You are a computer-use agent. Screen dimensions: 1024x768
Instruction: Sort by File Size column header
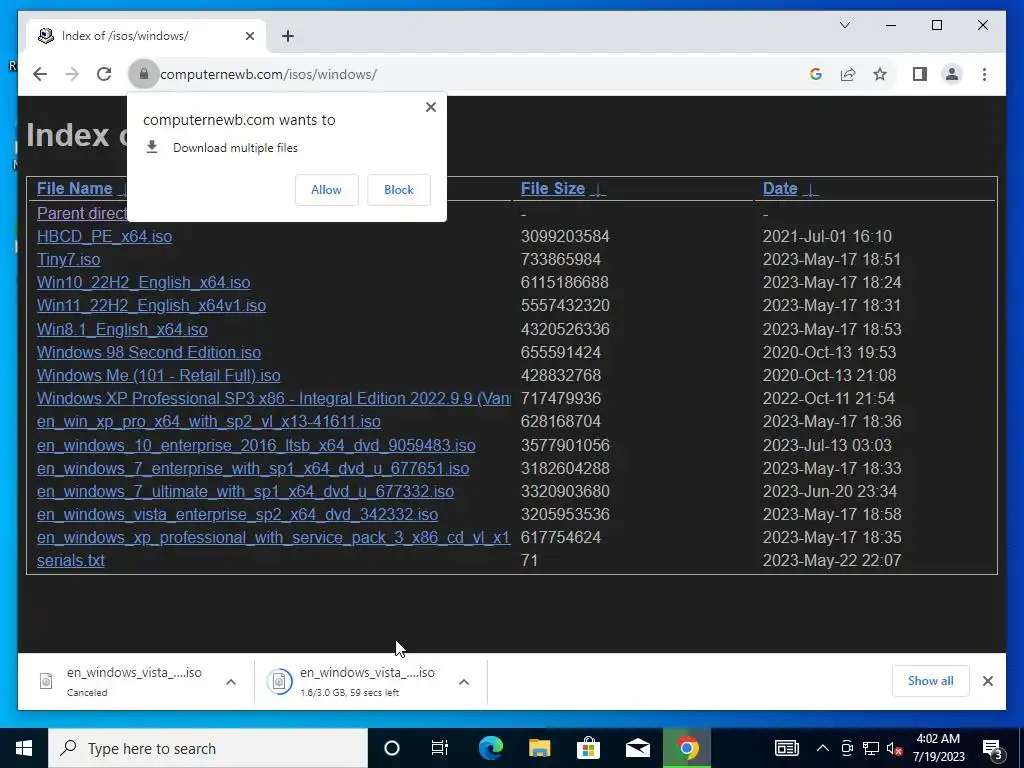(x=552, y=189)
